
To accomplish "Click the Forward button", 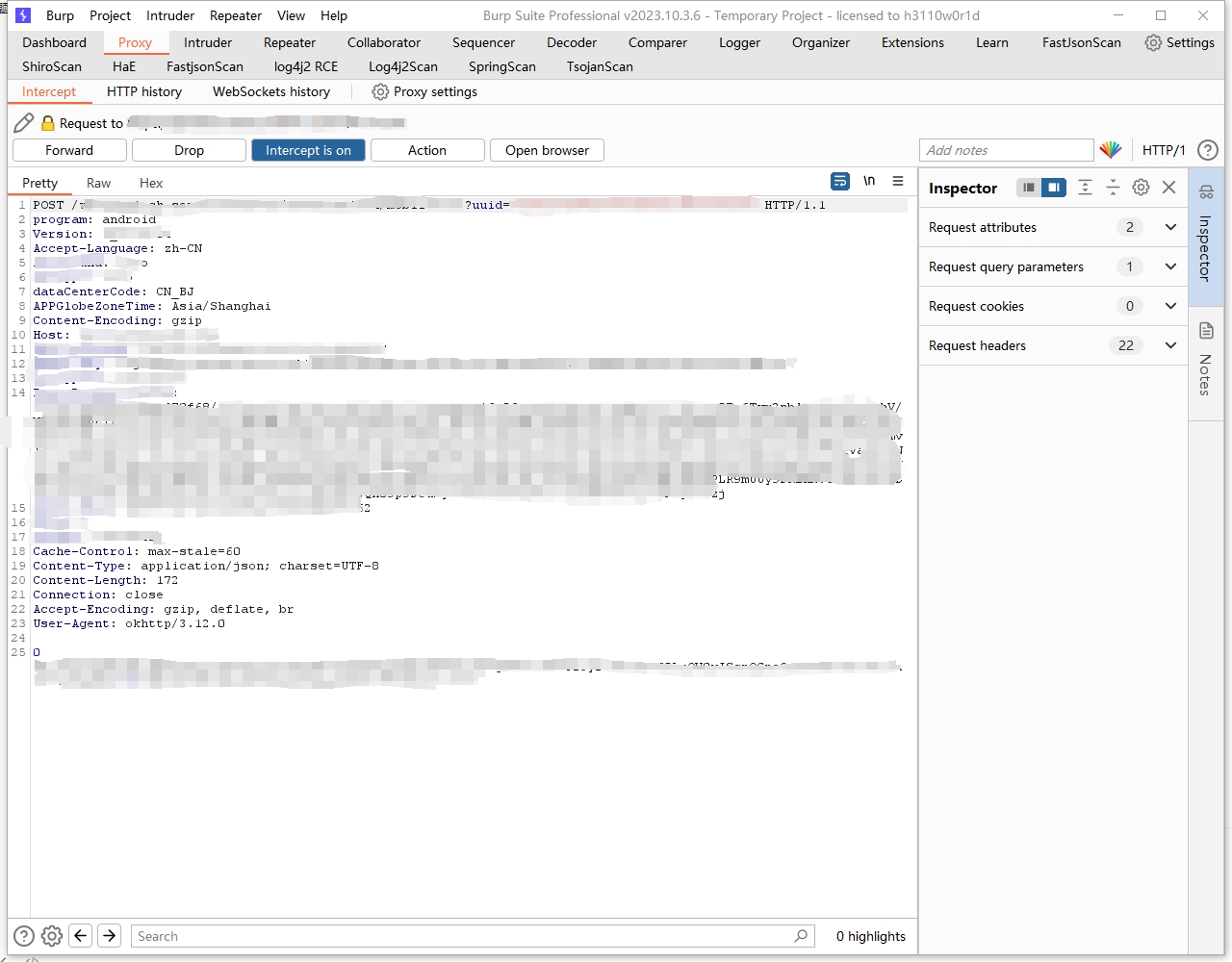I will point(69,150).
